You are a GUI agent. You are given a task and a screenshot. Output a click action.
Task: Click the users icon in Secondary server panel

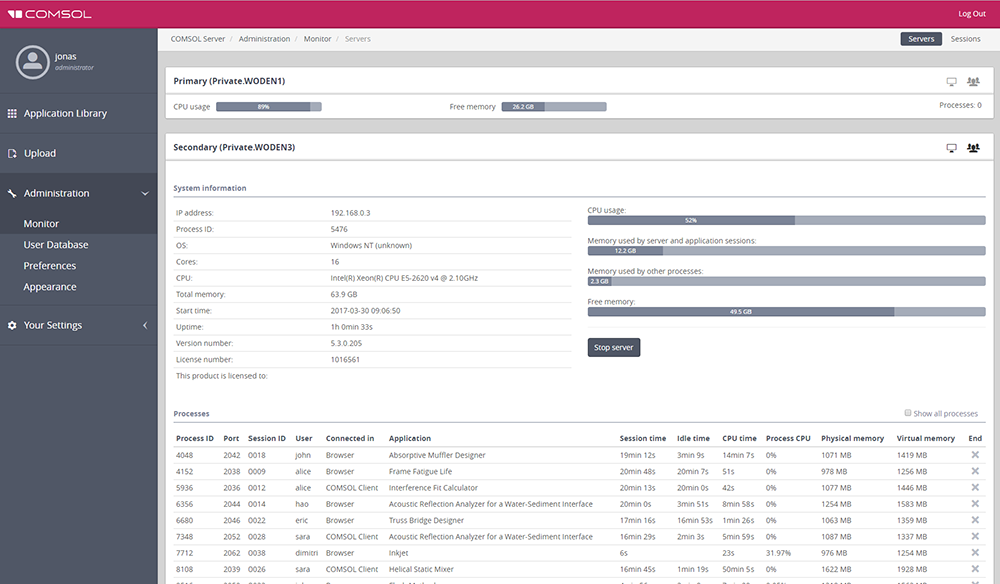point(973,148)
